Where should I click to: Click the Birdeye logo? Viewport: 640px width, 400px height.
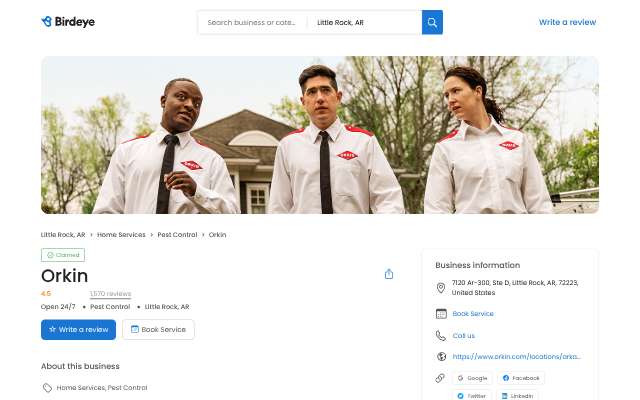68,22
